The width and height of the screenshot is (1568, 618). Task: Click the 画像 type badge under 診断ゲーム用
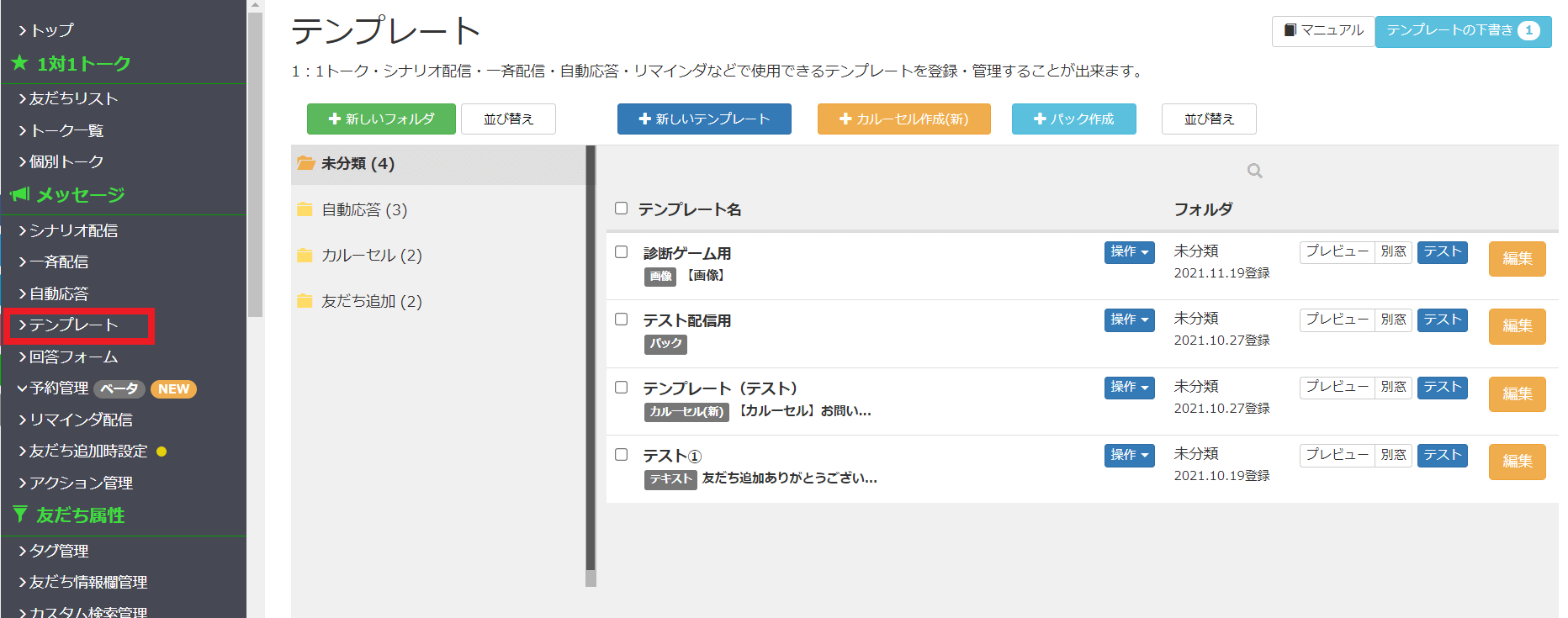point(661,276)
